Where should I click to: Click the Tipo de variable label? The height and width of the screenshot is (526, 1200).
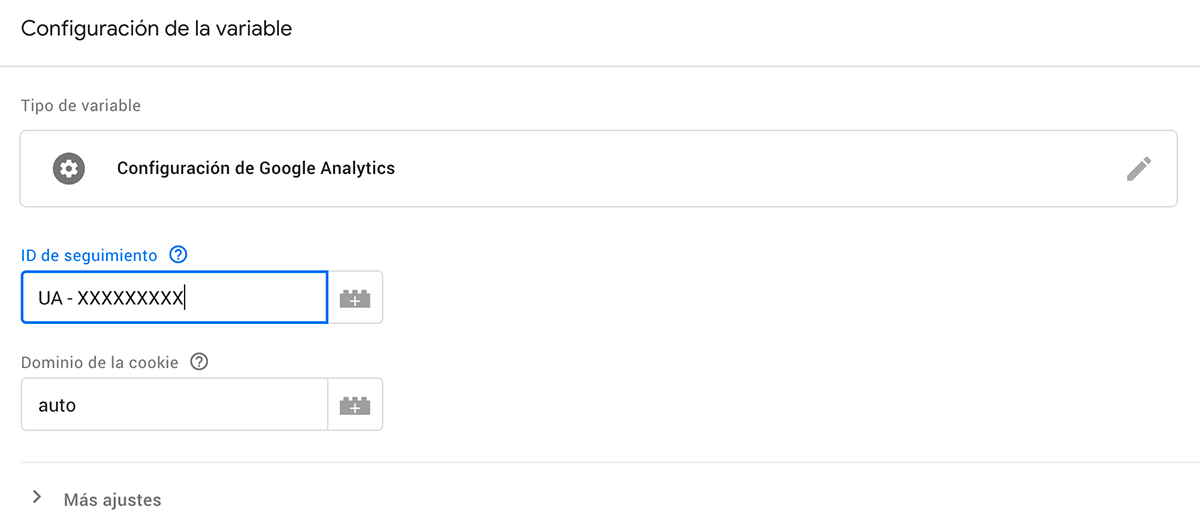(x=81, y=105)
